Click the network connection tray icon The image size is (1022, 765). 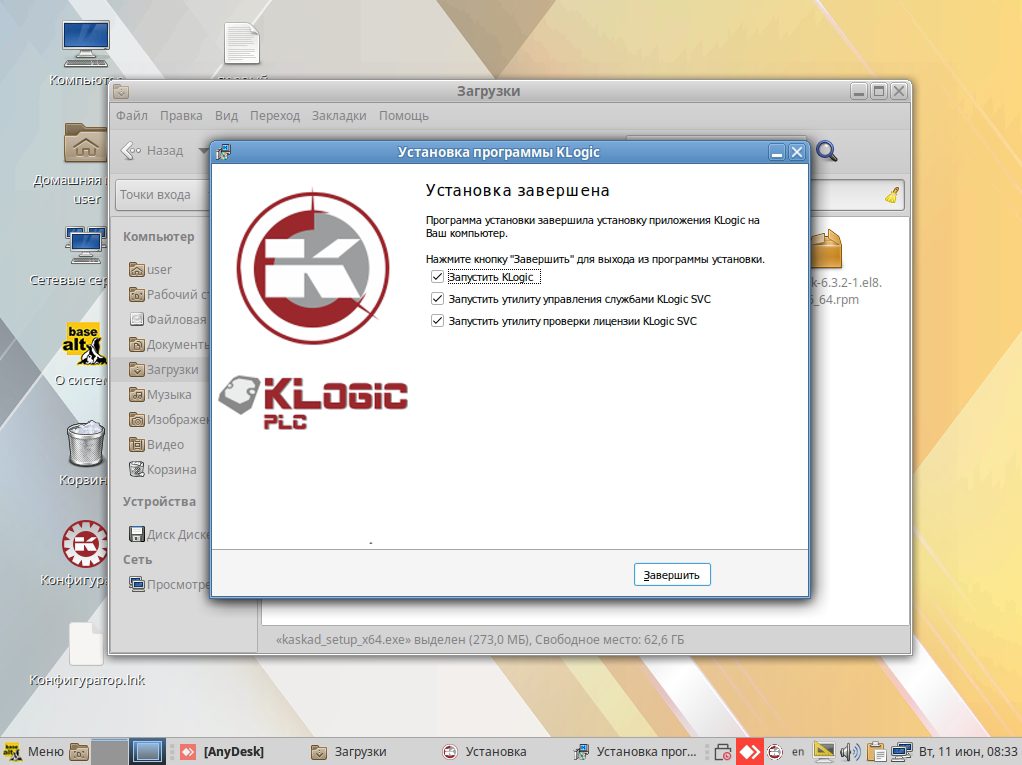pos(902,751)
